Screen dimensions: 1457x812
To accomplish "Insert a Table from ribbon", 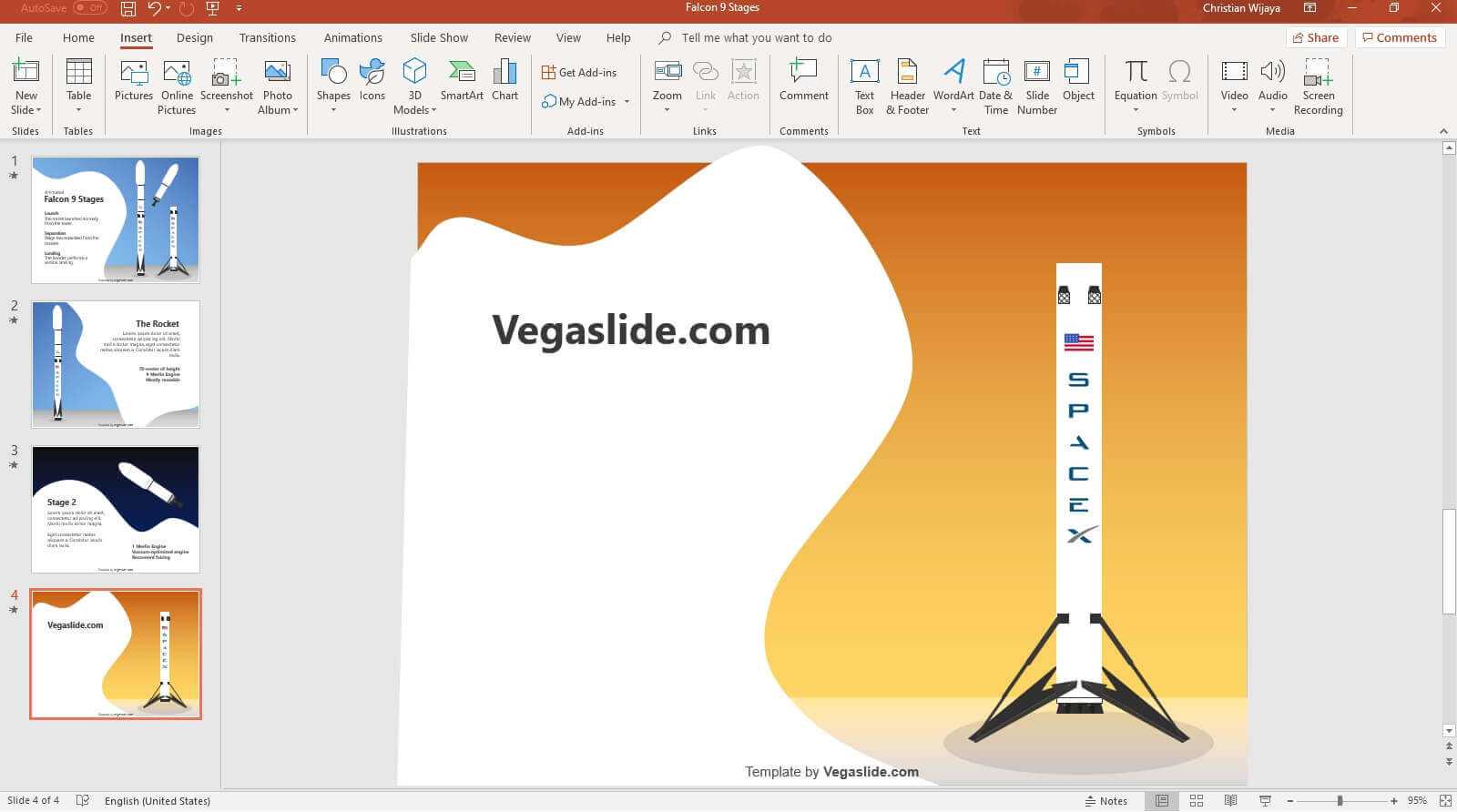I will 79,88.
